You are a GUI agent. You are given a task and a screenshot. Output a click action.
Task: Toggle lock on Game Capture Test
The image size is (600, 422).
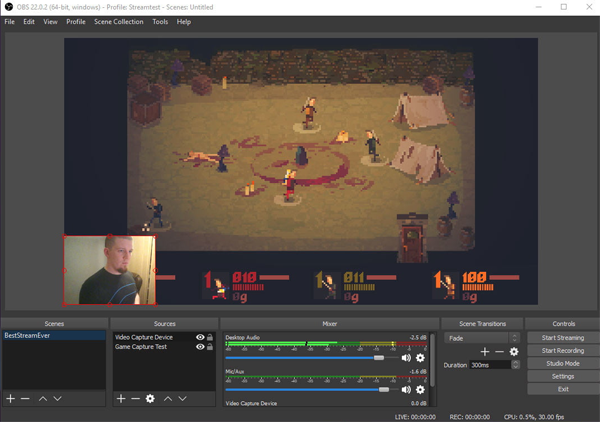click(210, 347)
